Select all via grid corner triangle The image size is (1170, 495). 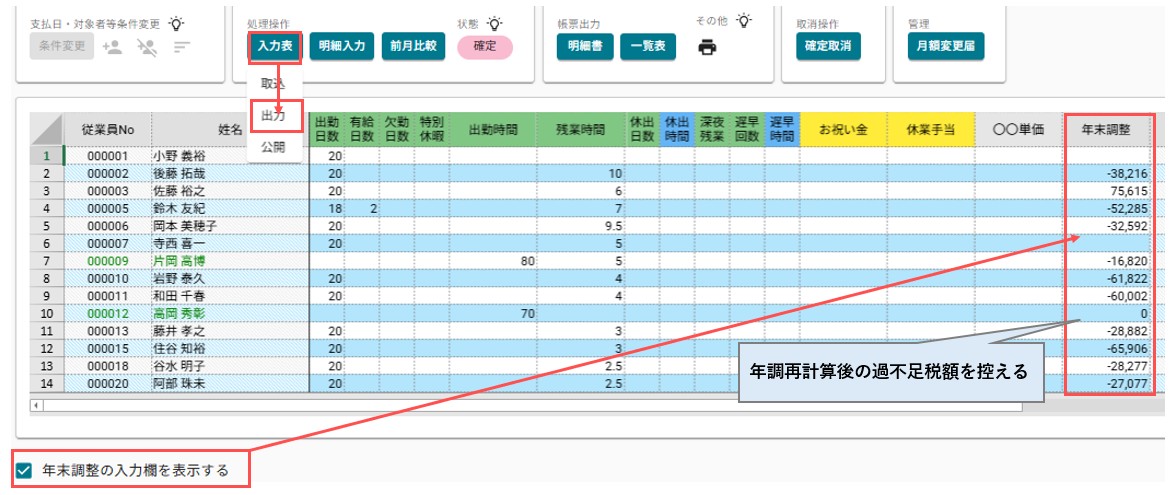46,130
